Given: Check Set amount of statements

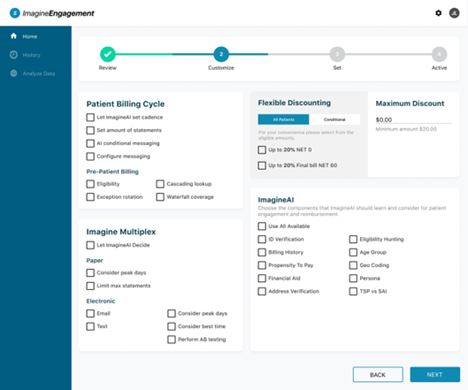Looking at the screenshot, I should click(90, 130).
